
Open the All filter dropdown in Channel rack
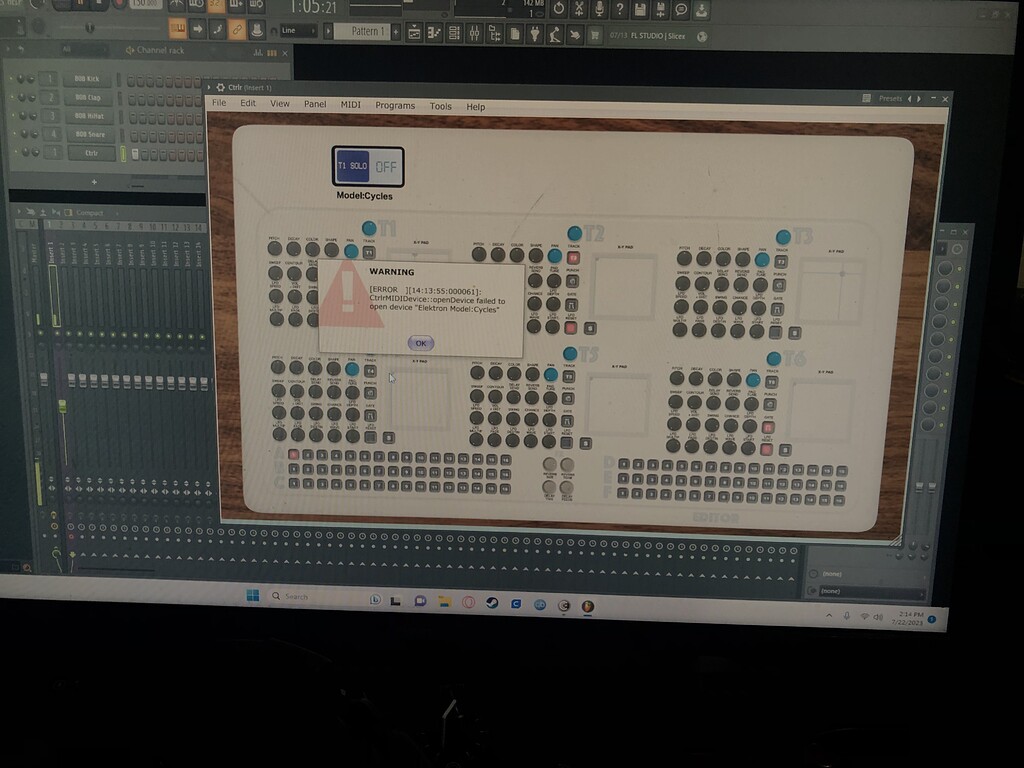pos(66,49)
